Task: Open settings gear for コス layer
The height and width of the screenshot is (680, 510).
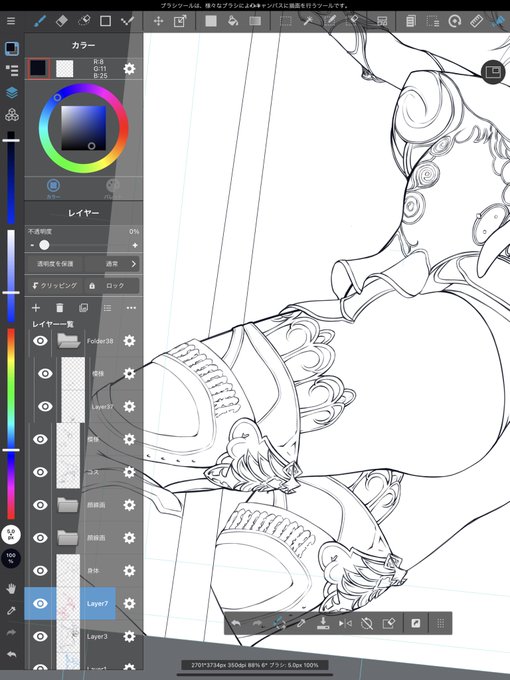Action: tap(129, 472)
